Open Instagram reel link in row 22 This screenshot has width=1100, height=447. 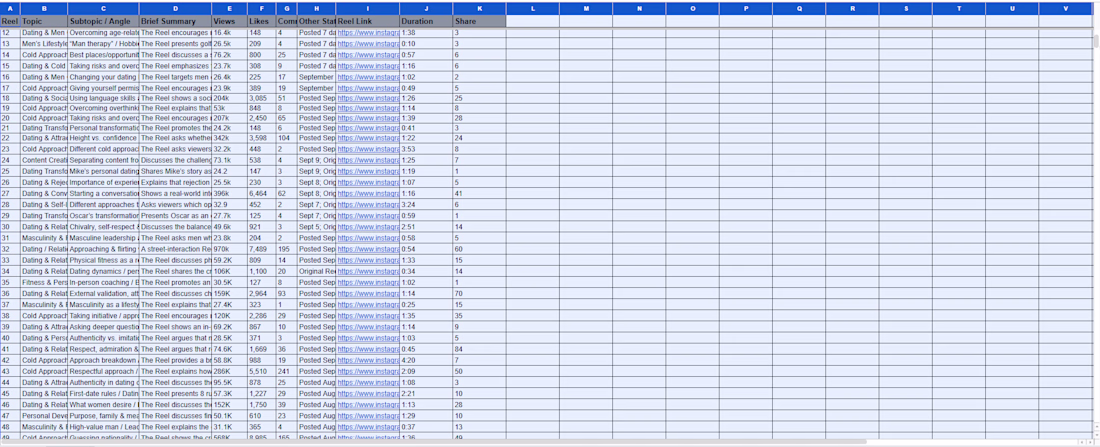[368, 139]
